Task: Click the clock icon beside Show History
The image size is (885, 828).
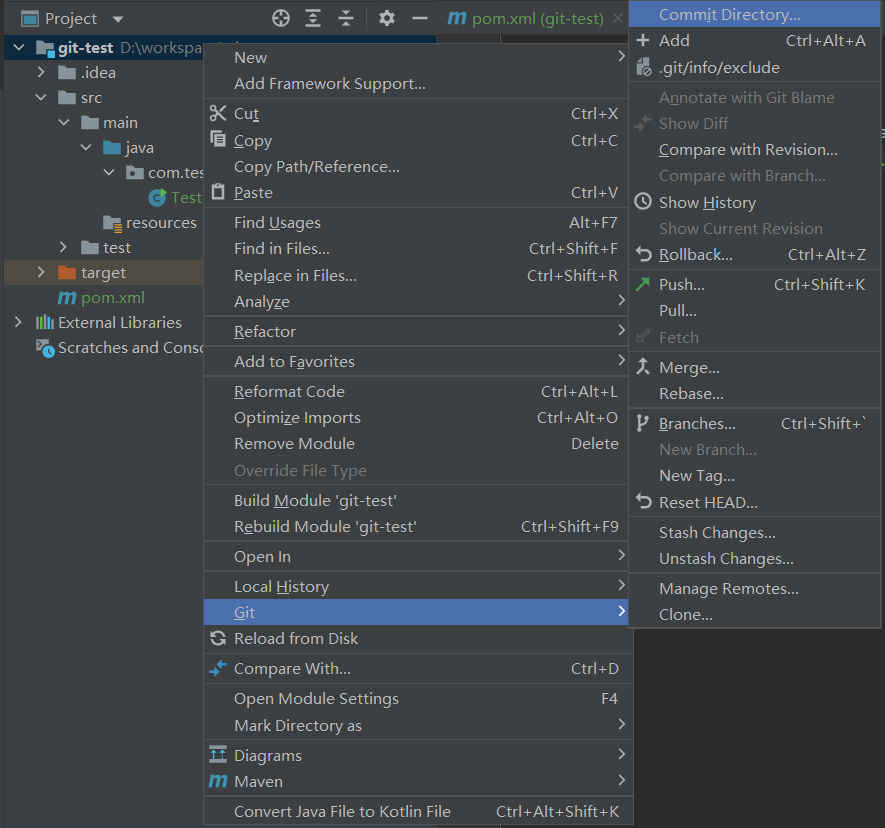Action: [x=643, y=201]
